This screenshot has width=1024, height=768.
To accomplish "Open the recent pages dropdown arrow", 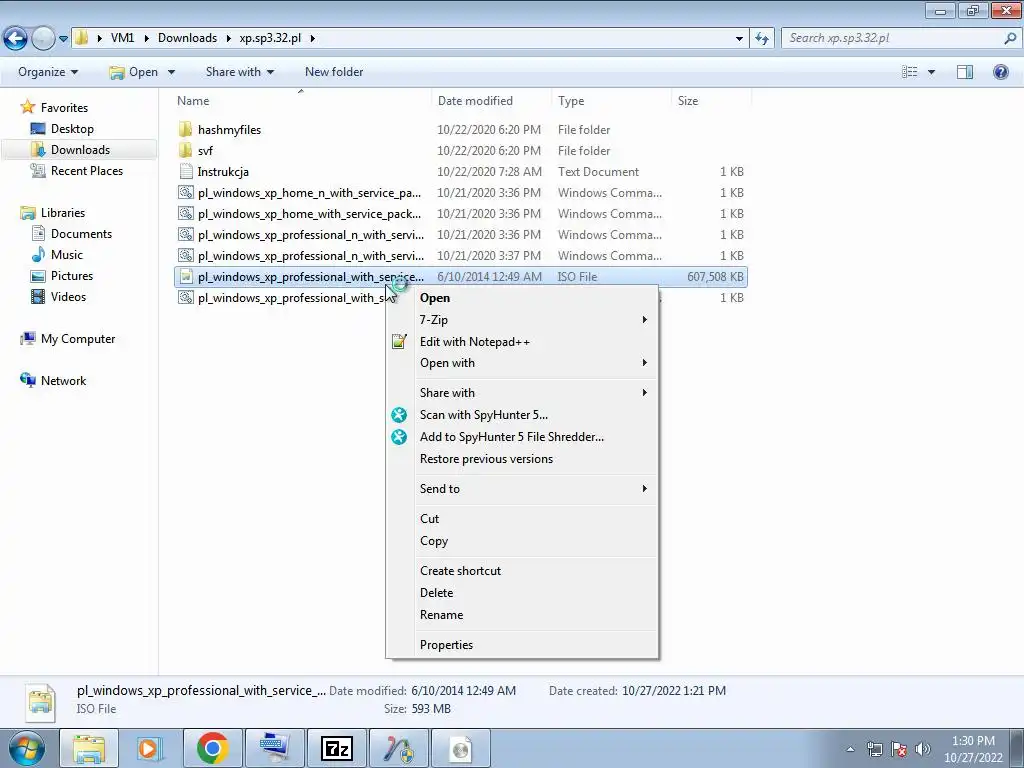I will [x=63, y=39].
